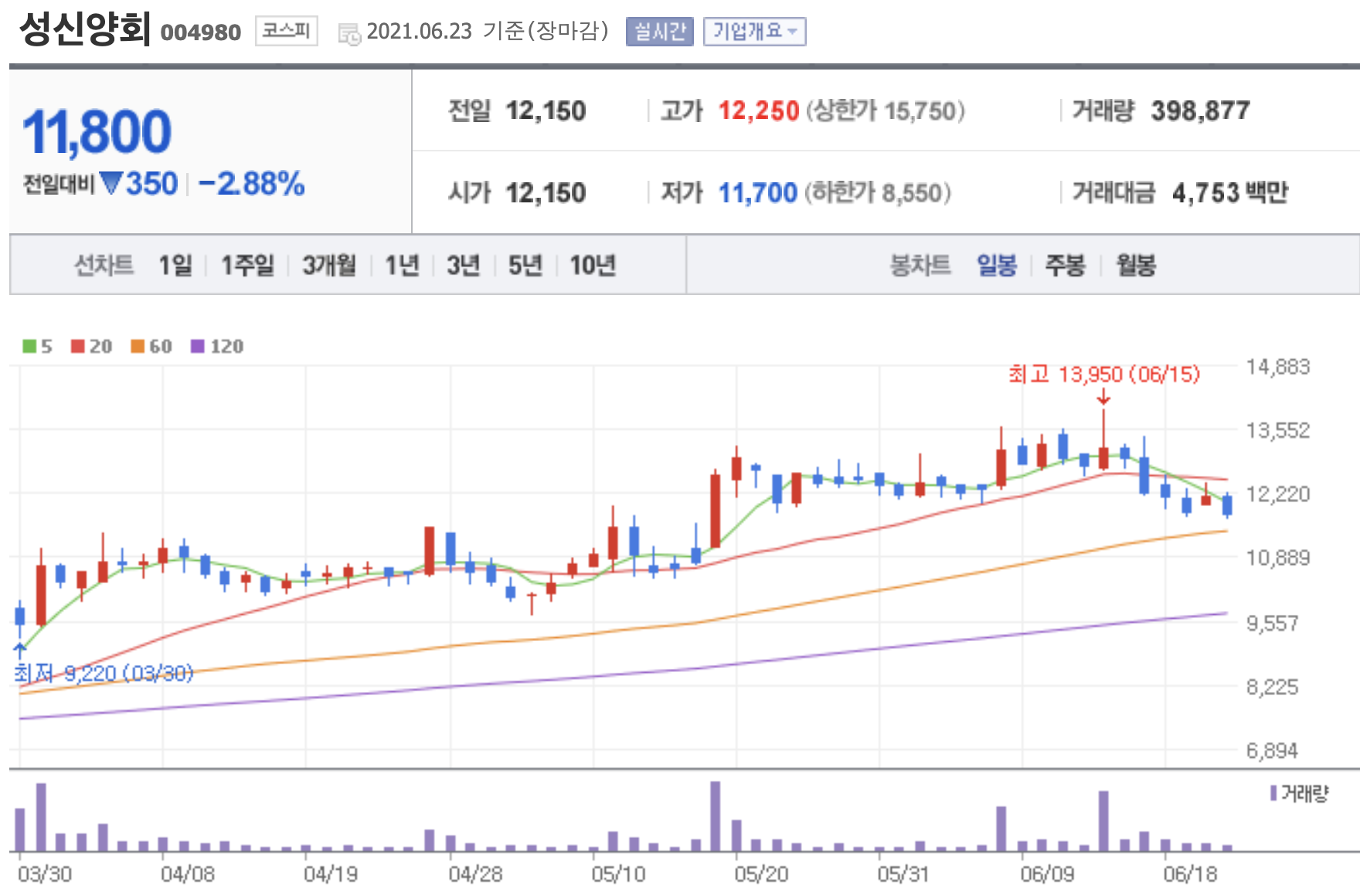Click the 선차트 label
The image size is (1360, 896).
click(x=104, y=265)
